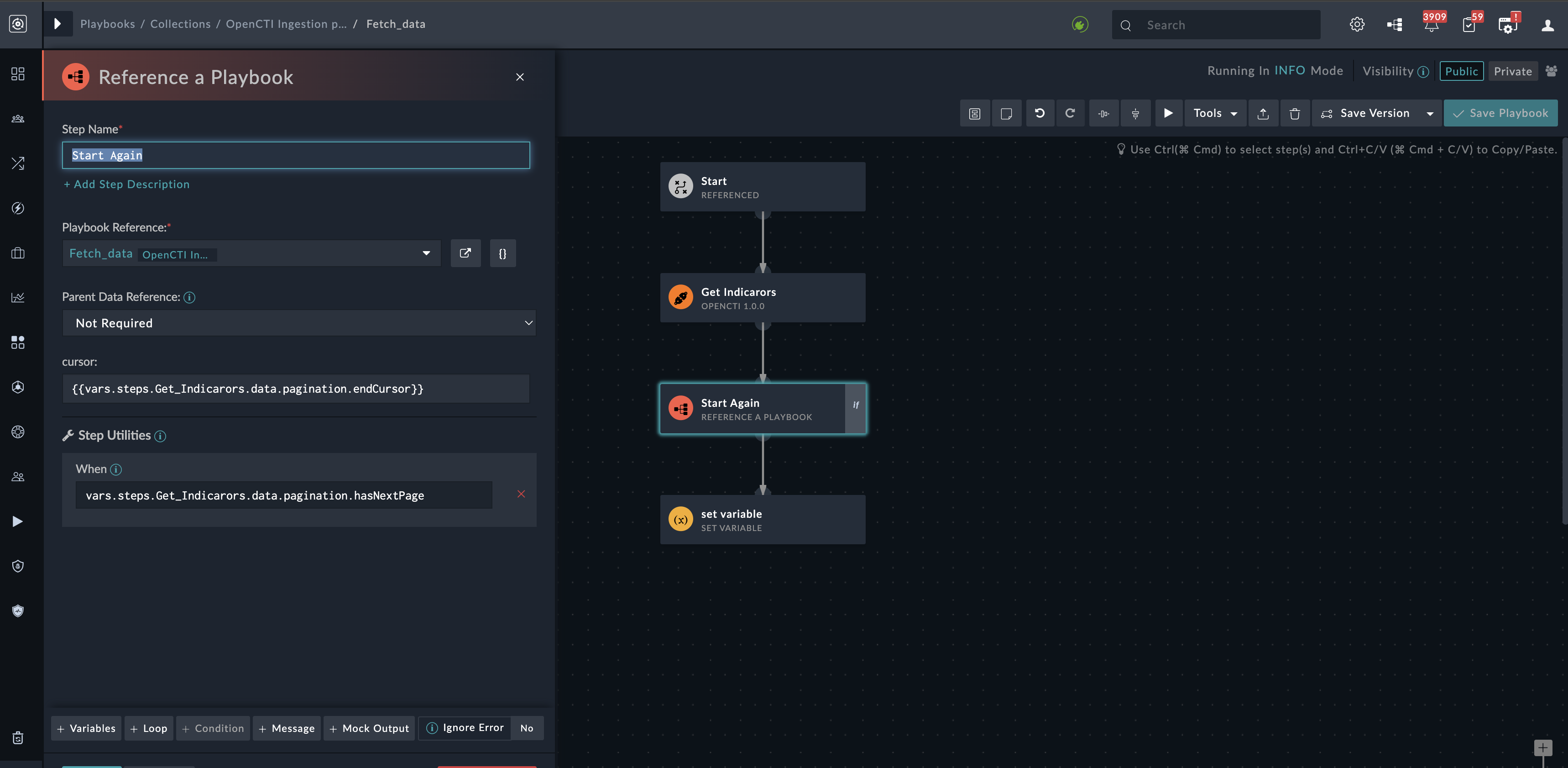Remove the When condition with red X

tap(521, 494)
